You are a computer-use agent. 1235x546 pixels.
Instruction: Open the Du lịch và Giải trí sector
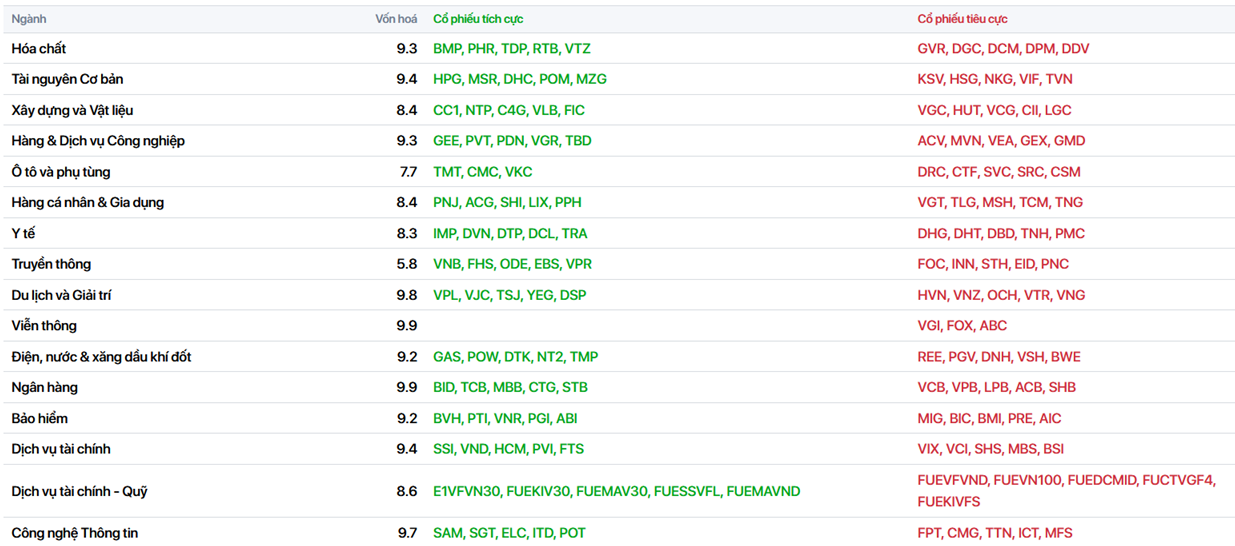pos(62,296)
